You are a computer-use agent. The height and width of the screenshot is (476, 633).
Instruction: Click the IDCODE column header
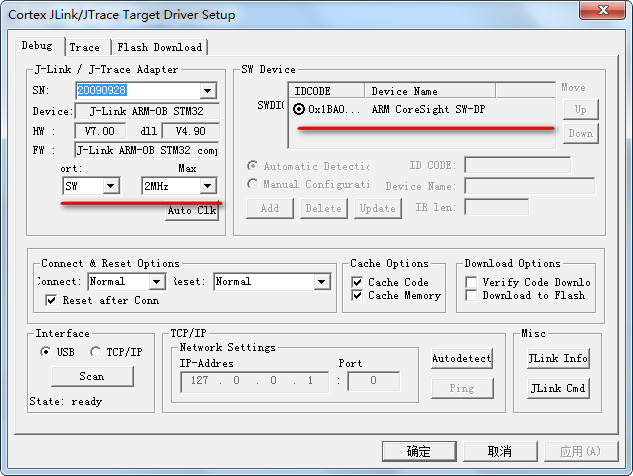pos(326,91)
